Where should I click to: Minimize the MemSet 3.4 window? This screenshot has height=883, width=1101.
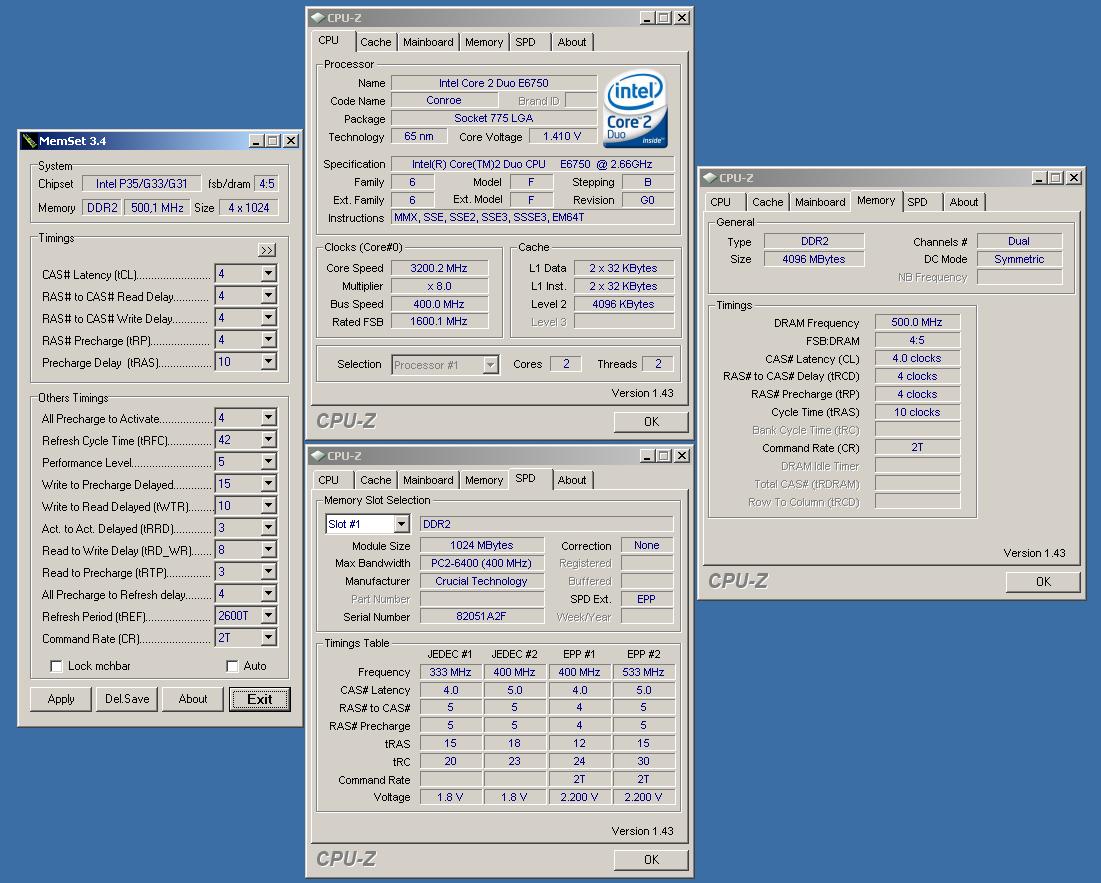[x=257, y=141]
